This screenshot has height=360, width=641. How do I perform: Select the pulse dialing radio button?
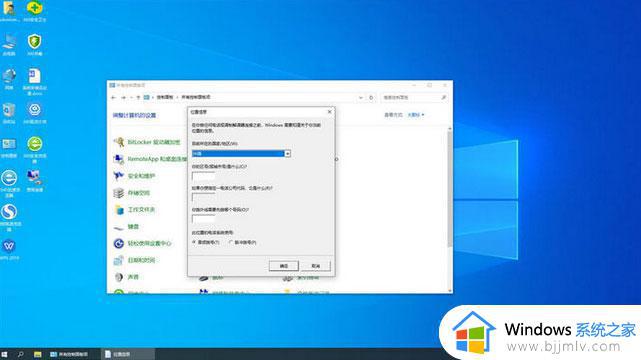[231, 242]
